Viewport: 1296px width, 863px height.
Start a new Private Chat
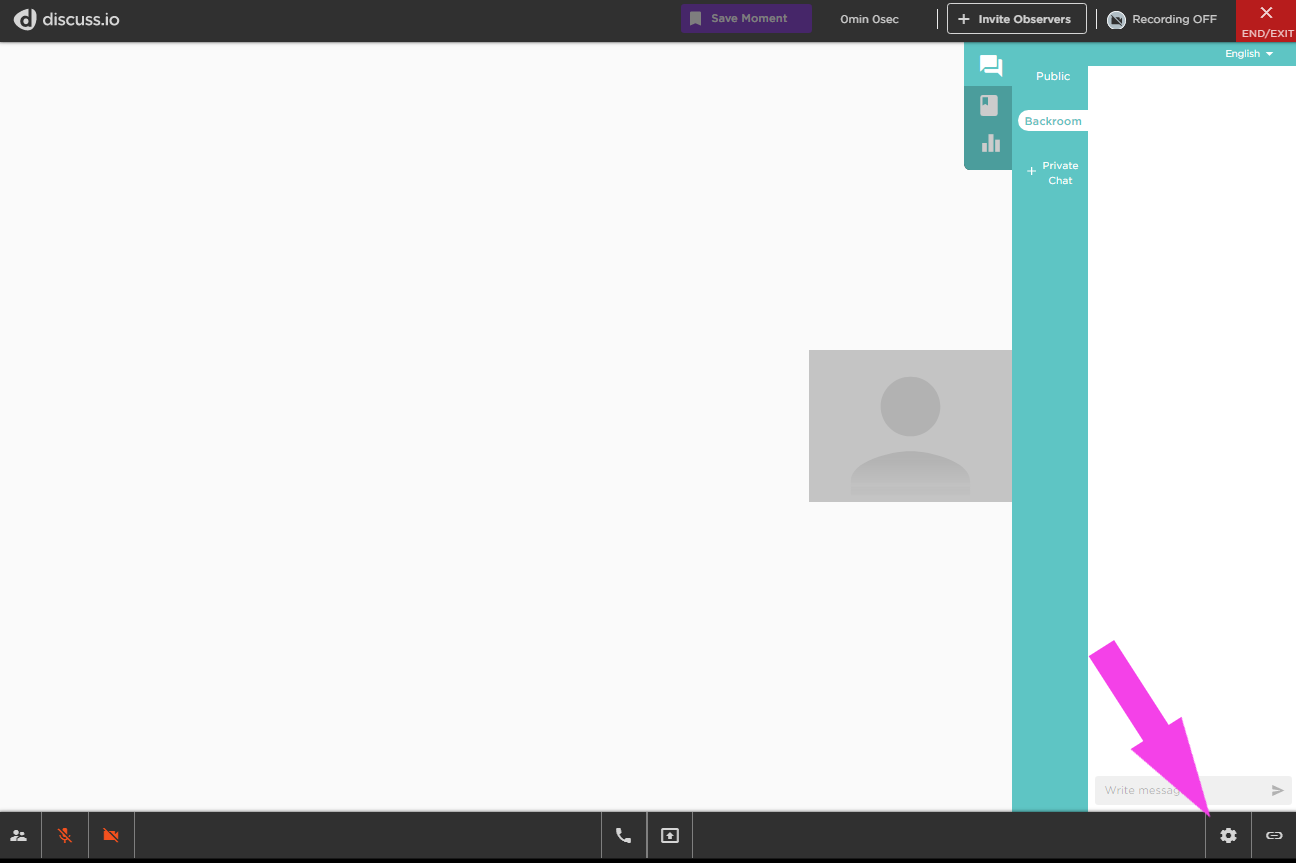pyautogui.click(x=1054, y=173)
